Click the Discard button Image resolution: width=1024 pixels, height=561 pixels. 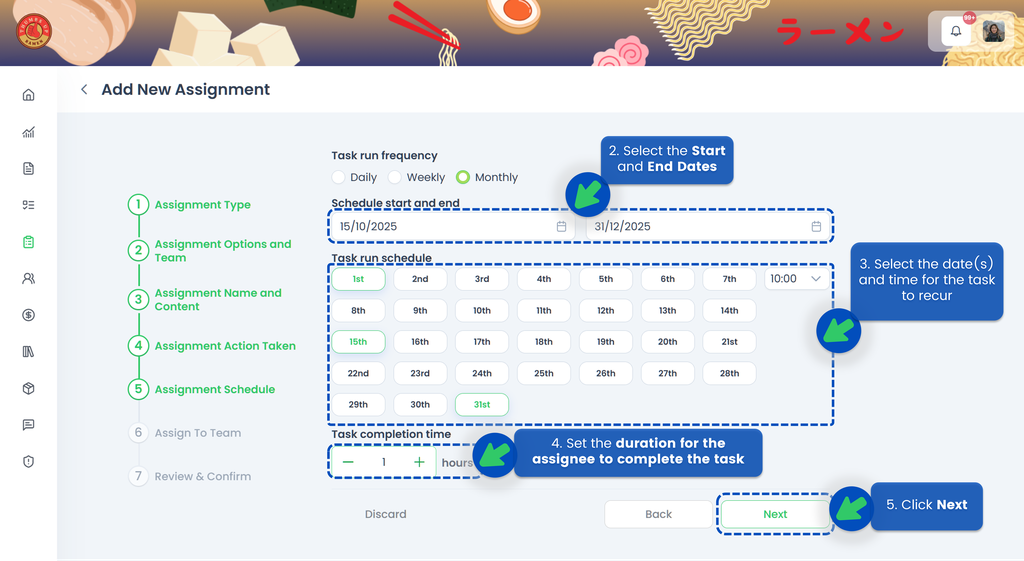click(385, 514)
